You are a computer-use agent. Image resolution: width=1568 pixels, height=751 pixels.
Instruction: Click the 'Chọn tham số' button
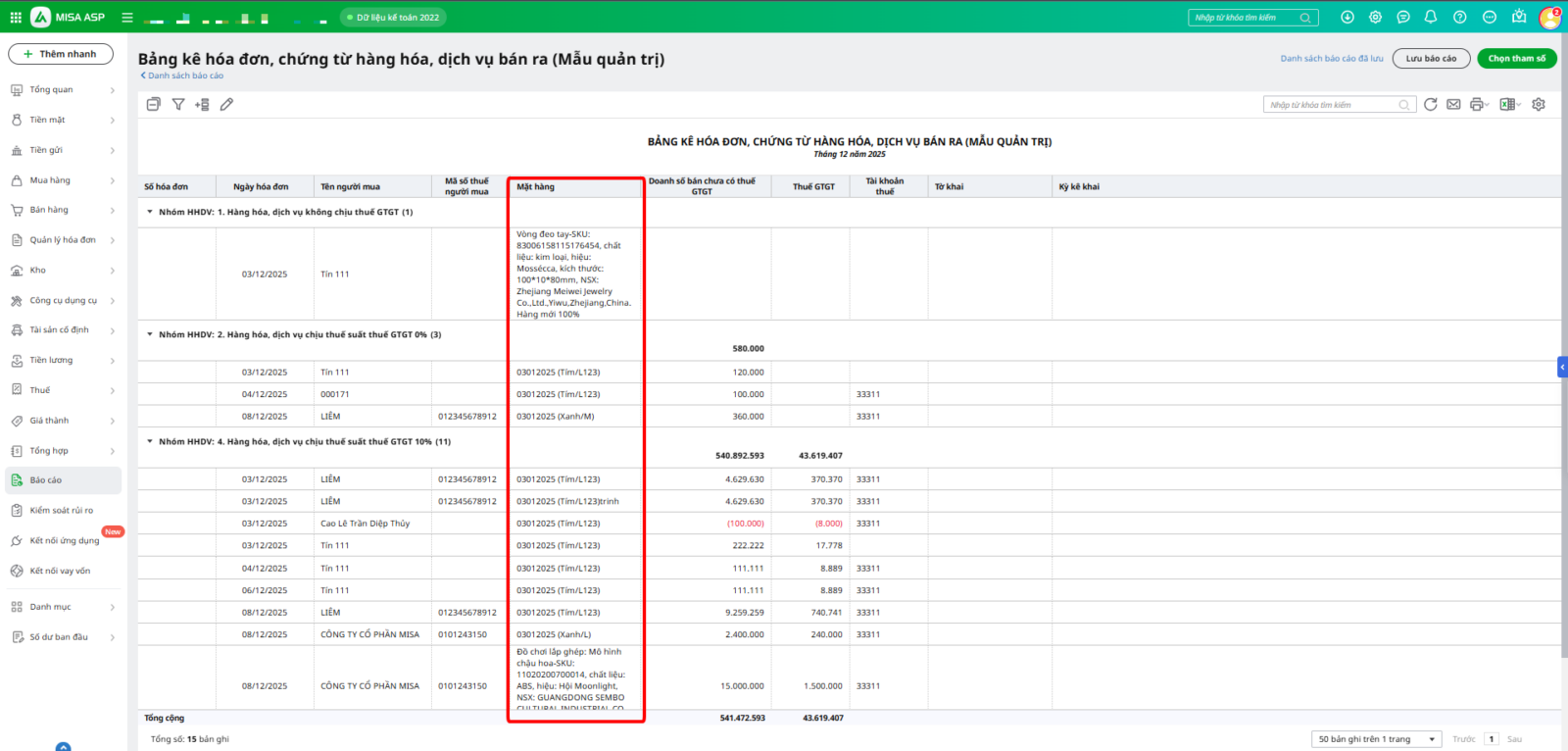(1516, 59)
